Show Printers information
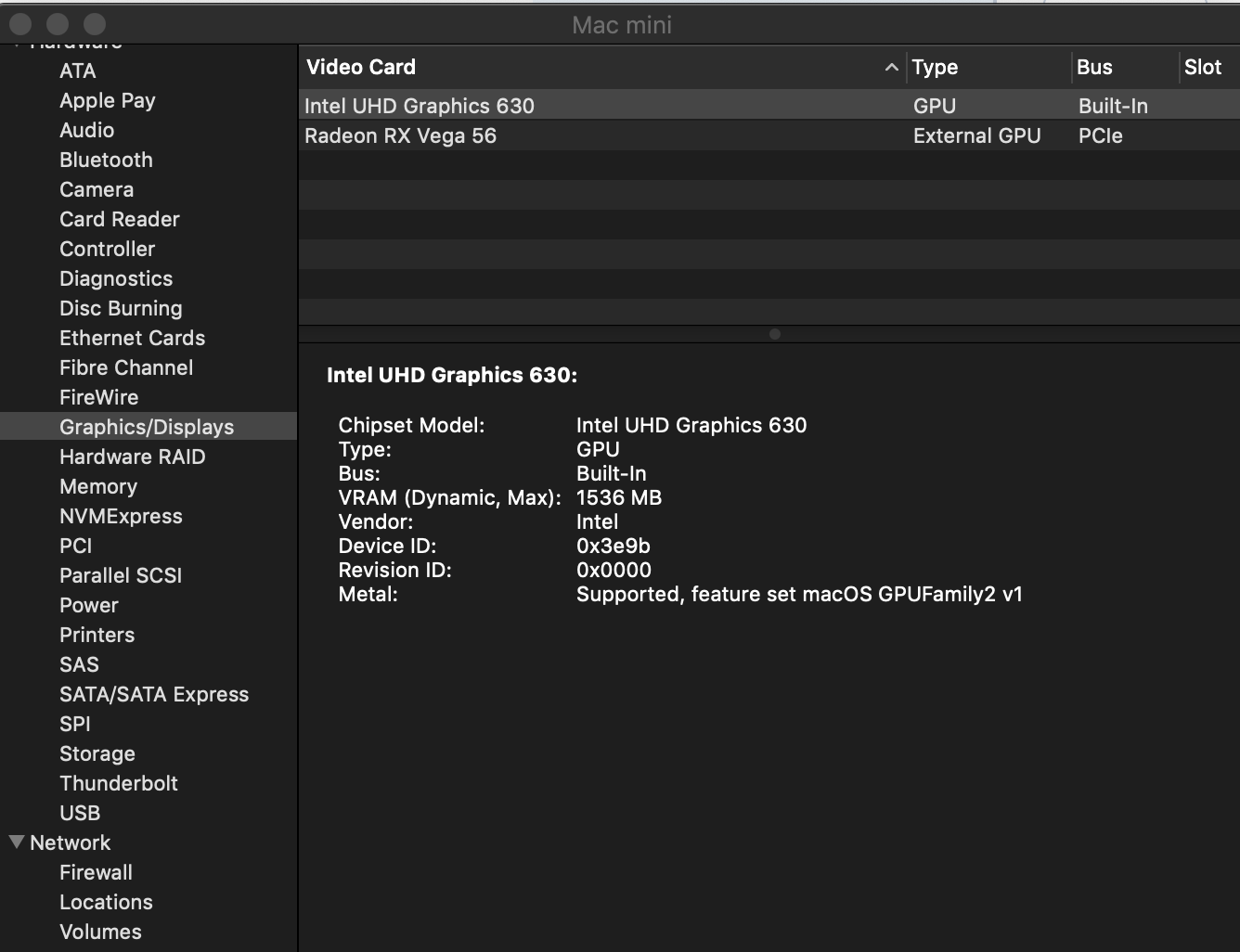The image size is (1240, 952). click(97, 635)
